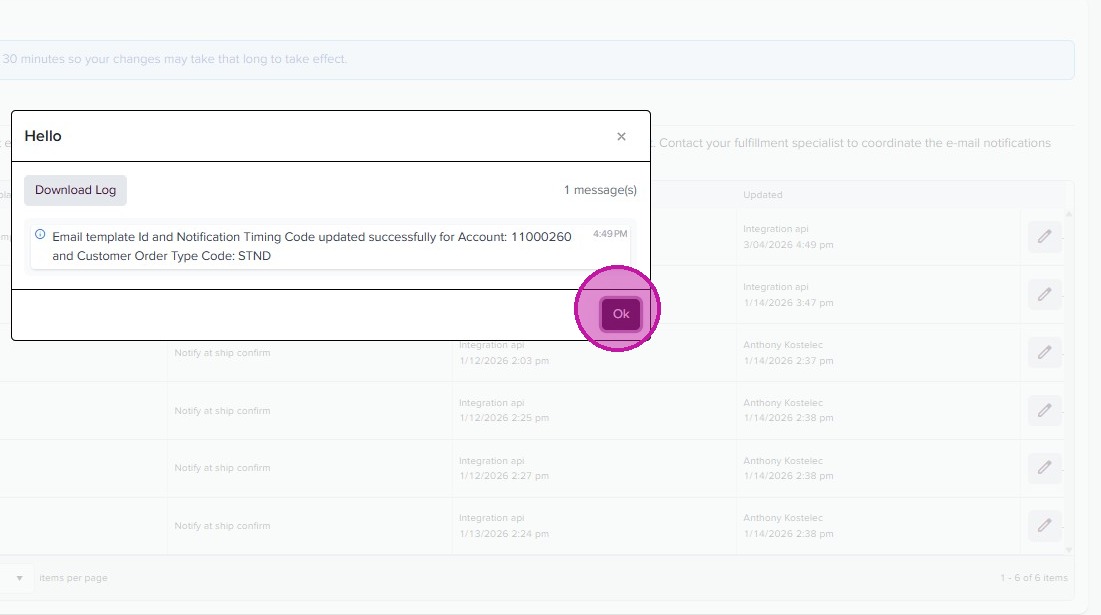Open the pencil editor for the 1/12/2026 2:25 pm row

pos(1044,411)
